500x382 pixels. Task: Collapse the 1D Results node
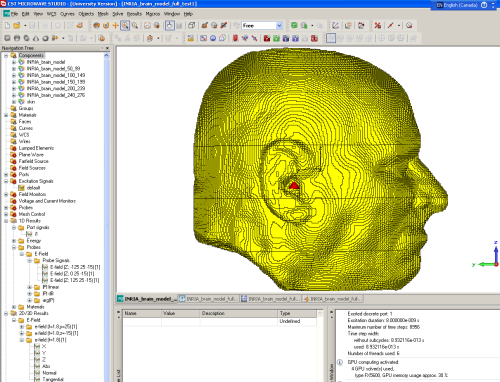(6, 221)
